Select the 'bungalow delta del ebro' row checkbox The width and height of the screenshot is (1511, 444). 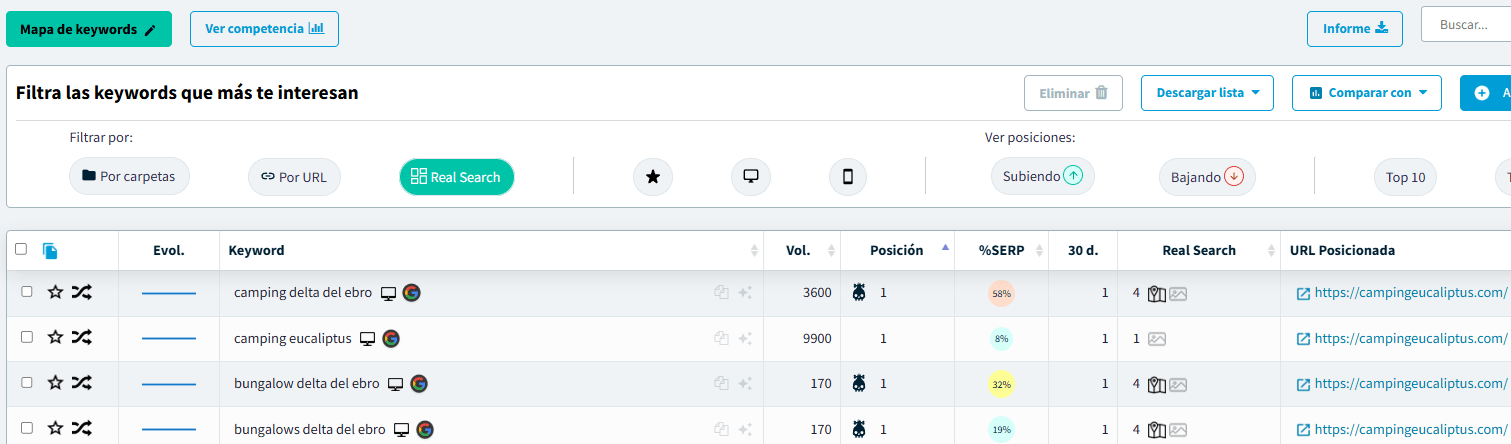point(27,383)
